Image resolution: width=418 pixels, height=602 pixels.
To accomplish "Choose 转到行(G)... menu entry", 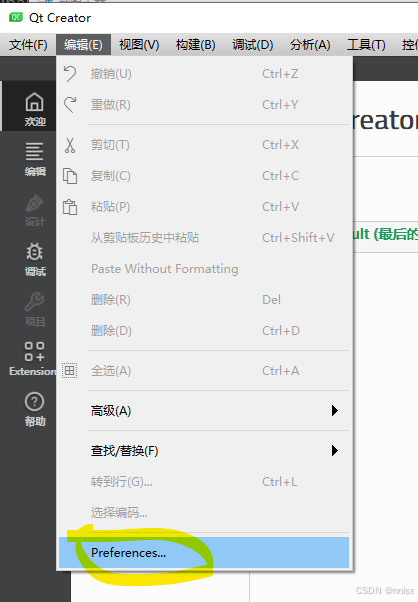I will 204,481.
